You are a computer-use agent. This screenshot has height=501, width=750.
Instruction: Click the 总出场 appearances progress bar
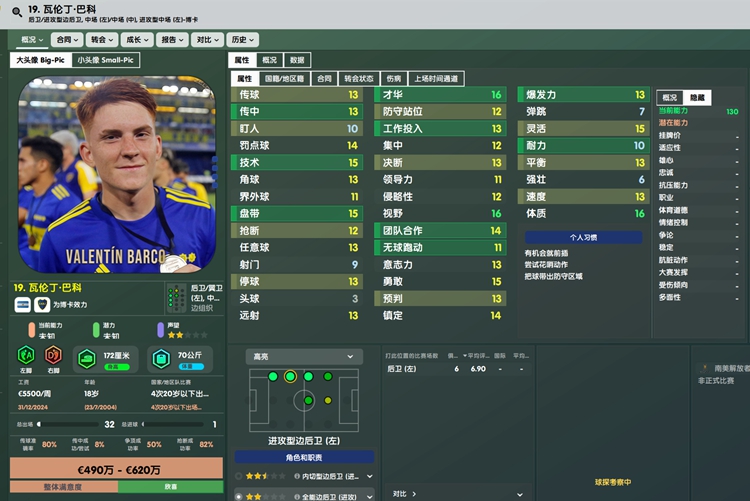click(68, 424)
